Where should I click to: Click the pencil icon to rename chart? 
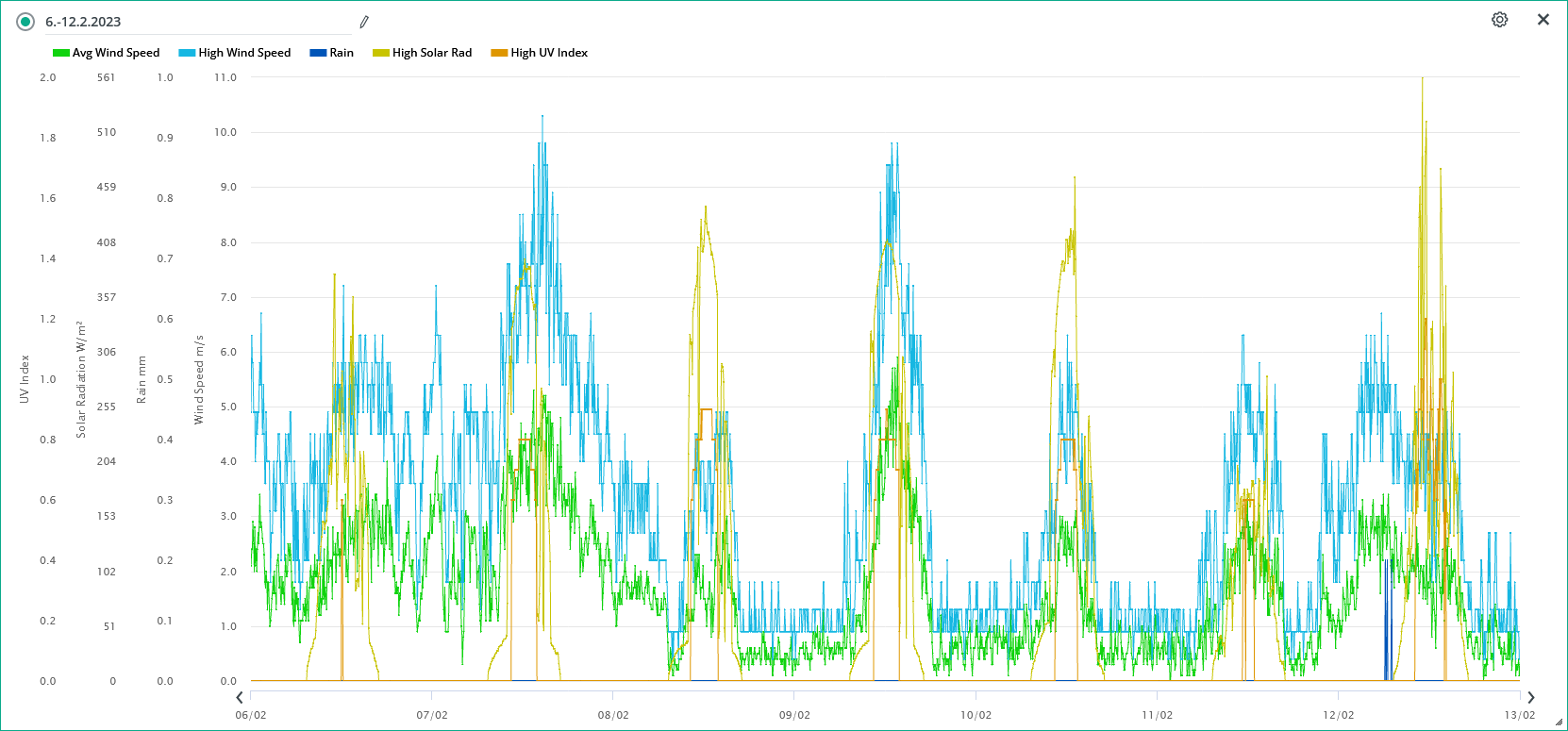pyautogui.click(x=364, y=22)
